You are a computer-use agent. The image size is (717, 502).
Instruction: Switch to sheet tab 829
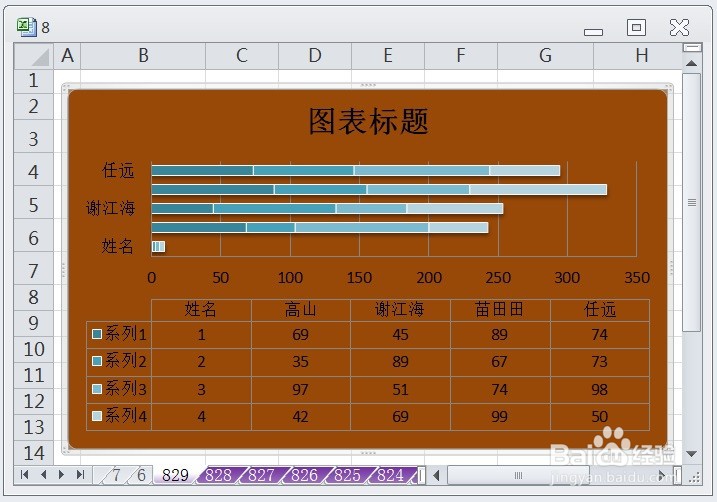[x=176, y=475]
